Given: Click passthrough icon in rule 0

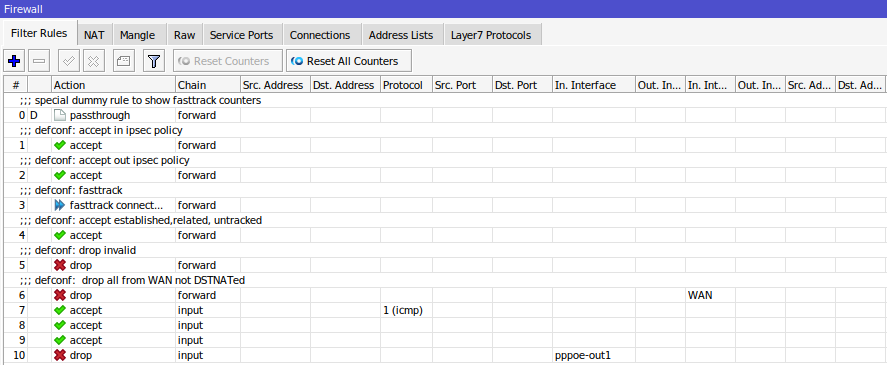Looking at the screenshot, I should point(59,115).
